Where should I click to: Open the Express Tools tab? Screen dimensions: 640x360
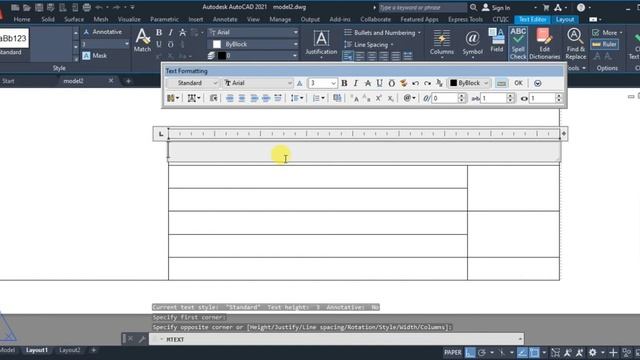pyautogui.click(x=465, y=19)
